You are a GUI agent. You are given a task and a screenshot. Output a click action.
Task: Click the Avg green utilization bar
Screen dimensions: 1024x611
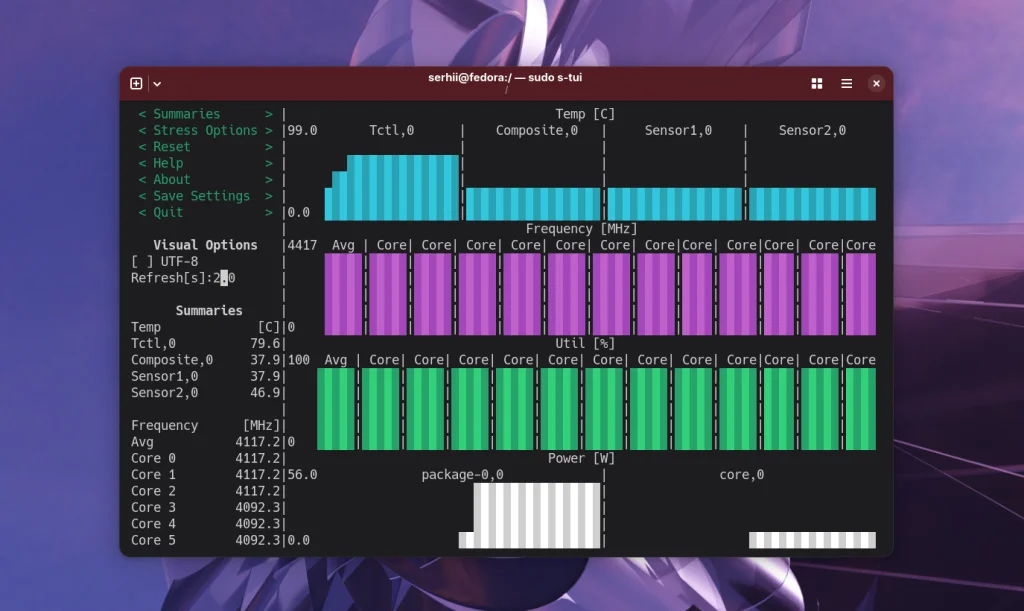pyautogui.click(x=336, y=409)
